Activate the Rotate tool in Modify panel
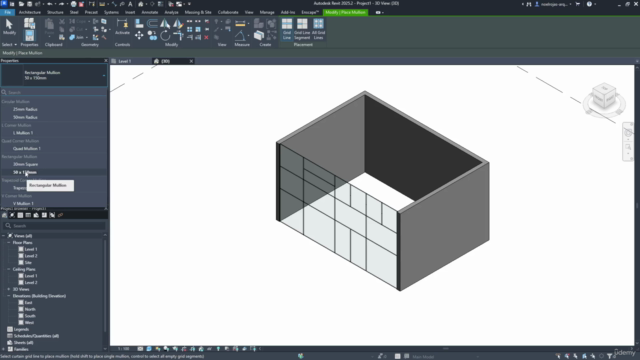 165,36
